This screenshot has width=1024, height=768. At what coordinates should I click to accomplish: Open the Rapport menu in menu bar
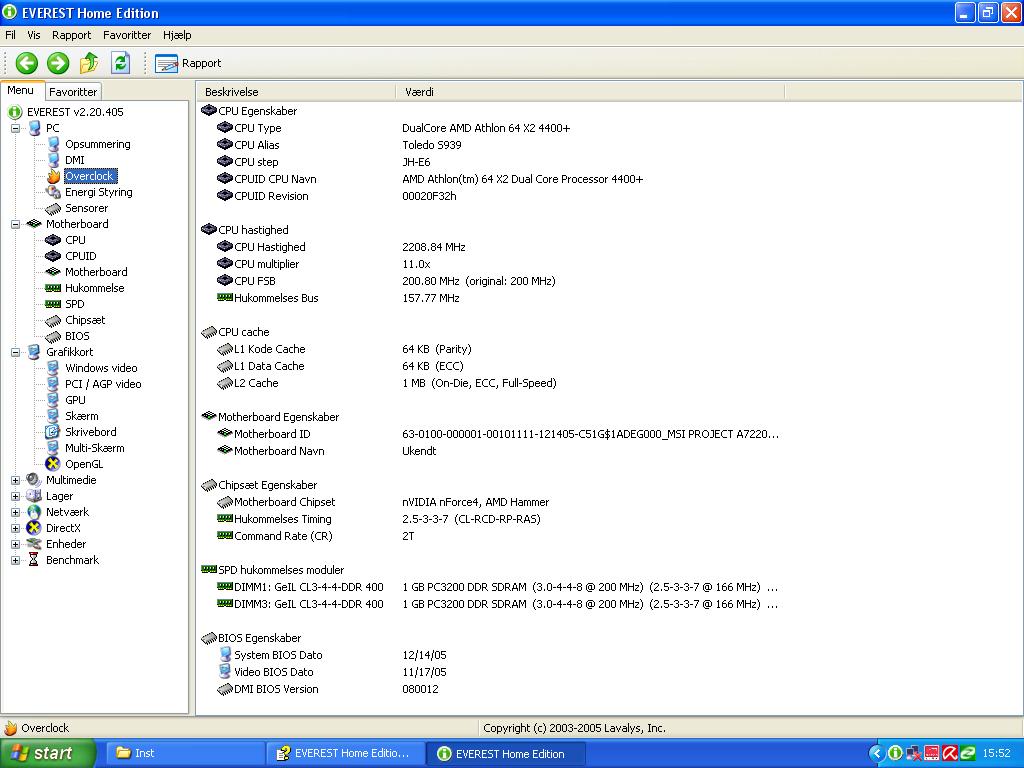click(72, 35)
